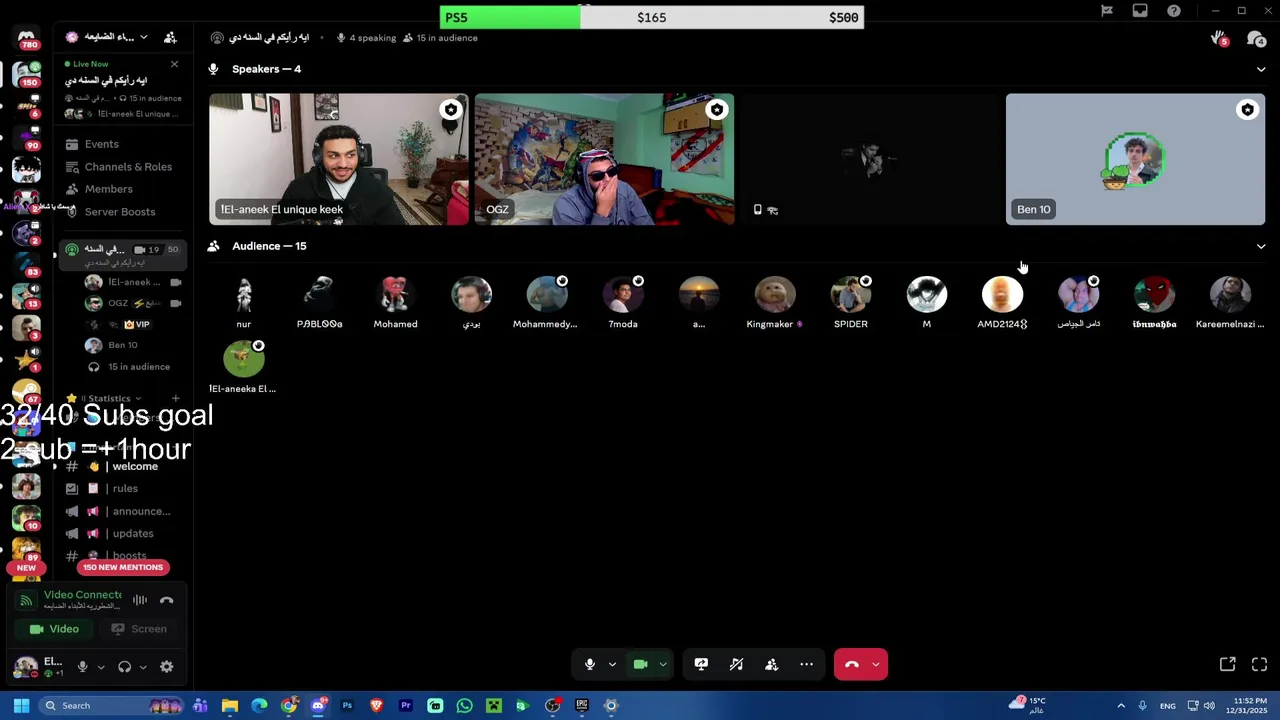Dismiss the Live Now stage banner
The image size is (1280, 720).
(174, 64)
